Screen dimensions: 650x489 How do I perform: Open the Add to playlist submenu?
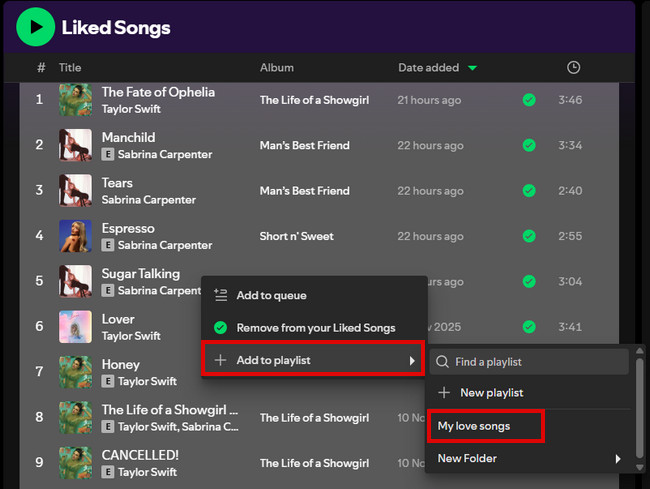point(313,359)
